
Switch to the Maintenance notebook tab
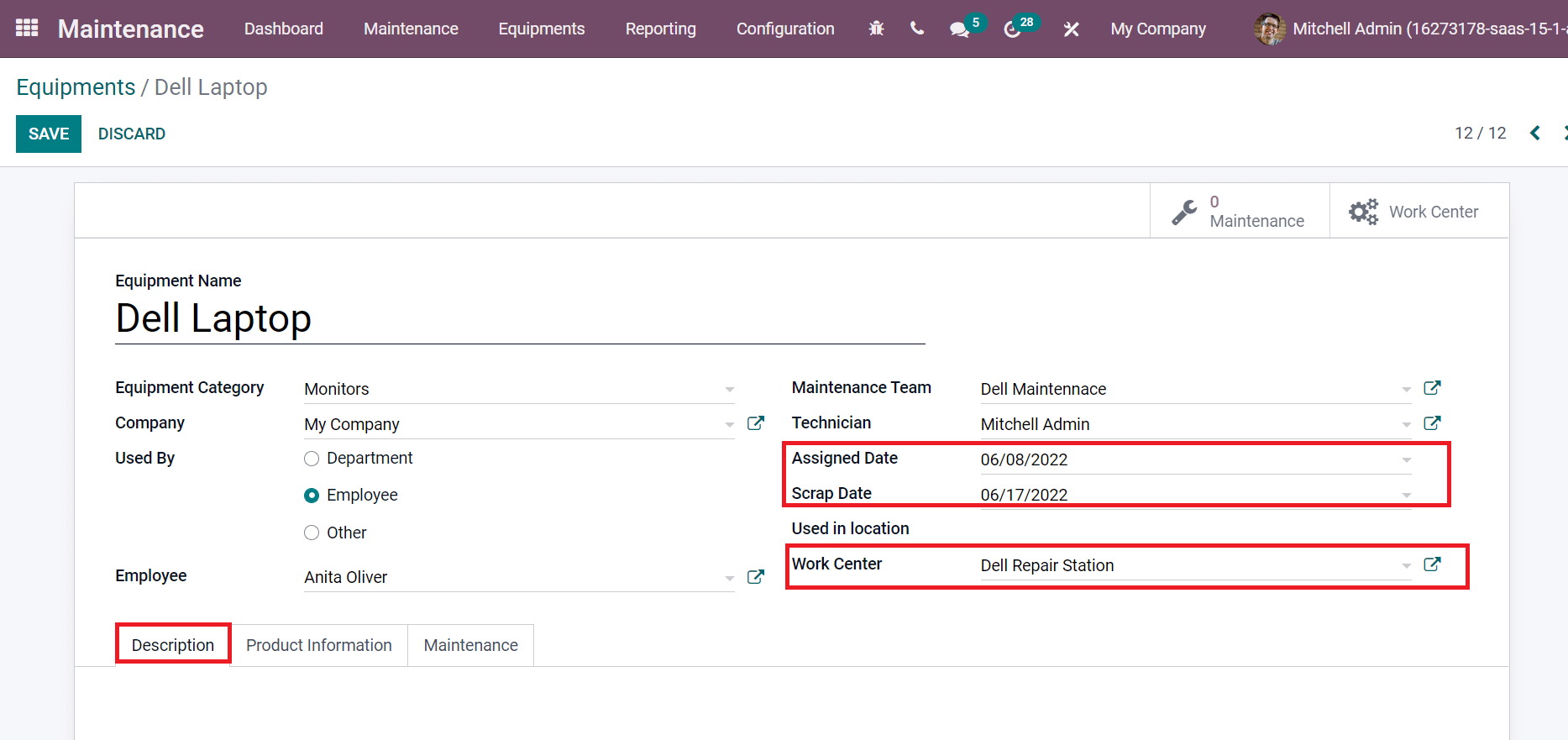pos(471,645)
